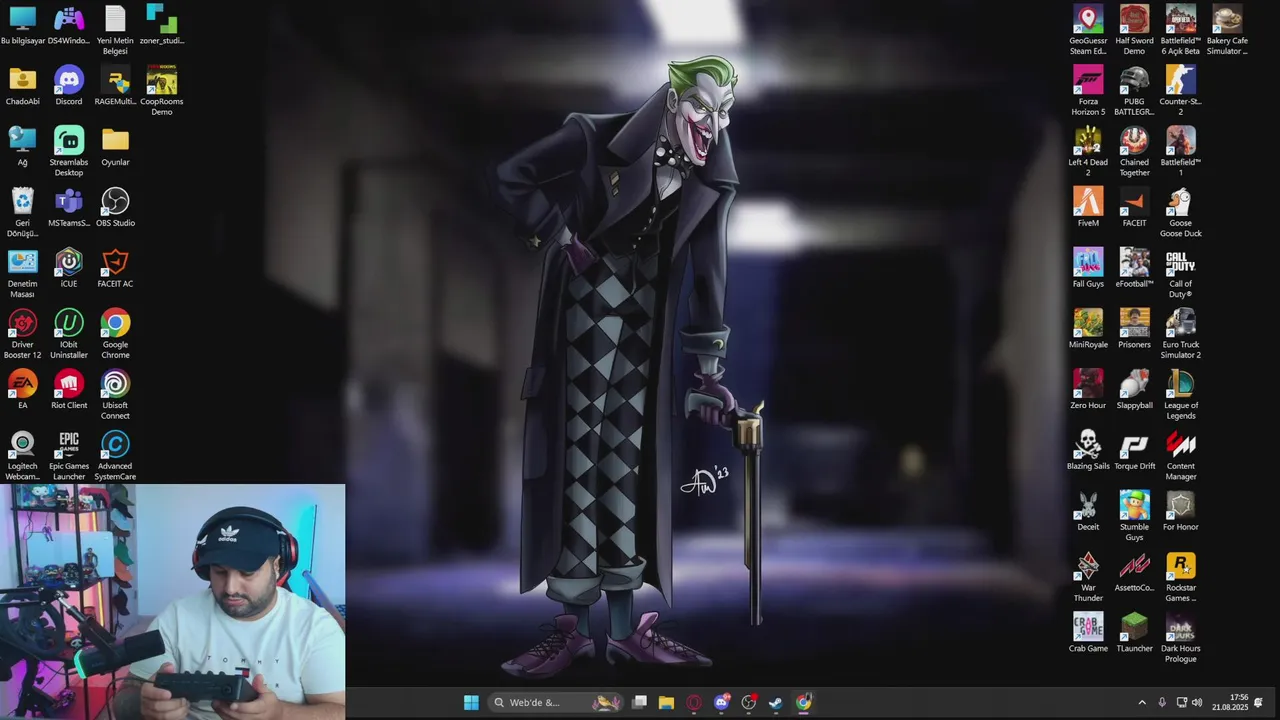Select the Content Manager icon
Image resolution: width=1280 pixels, height=720 pixels.
pyautogui.click(x=1181, y=456)
